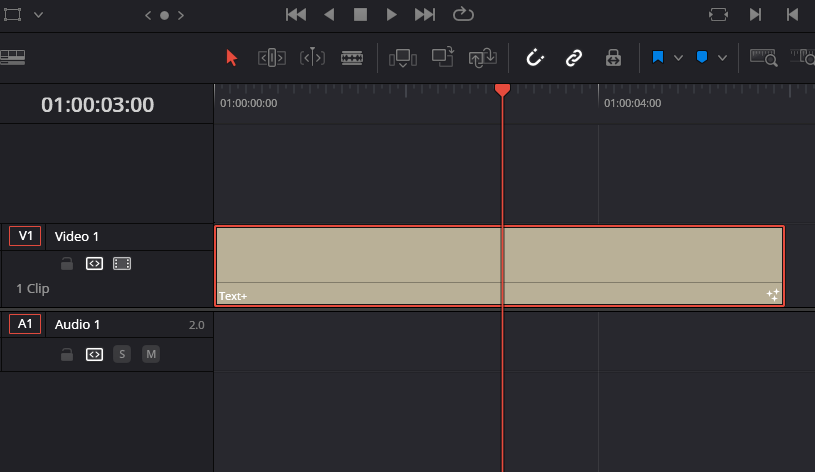The height and width of the screenshot is (472, 815).
Task: Click the Audio 1 track name
Action: click(x=77, y=324)
